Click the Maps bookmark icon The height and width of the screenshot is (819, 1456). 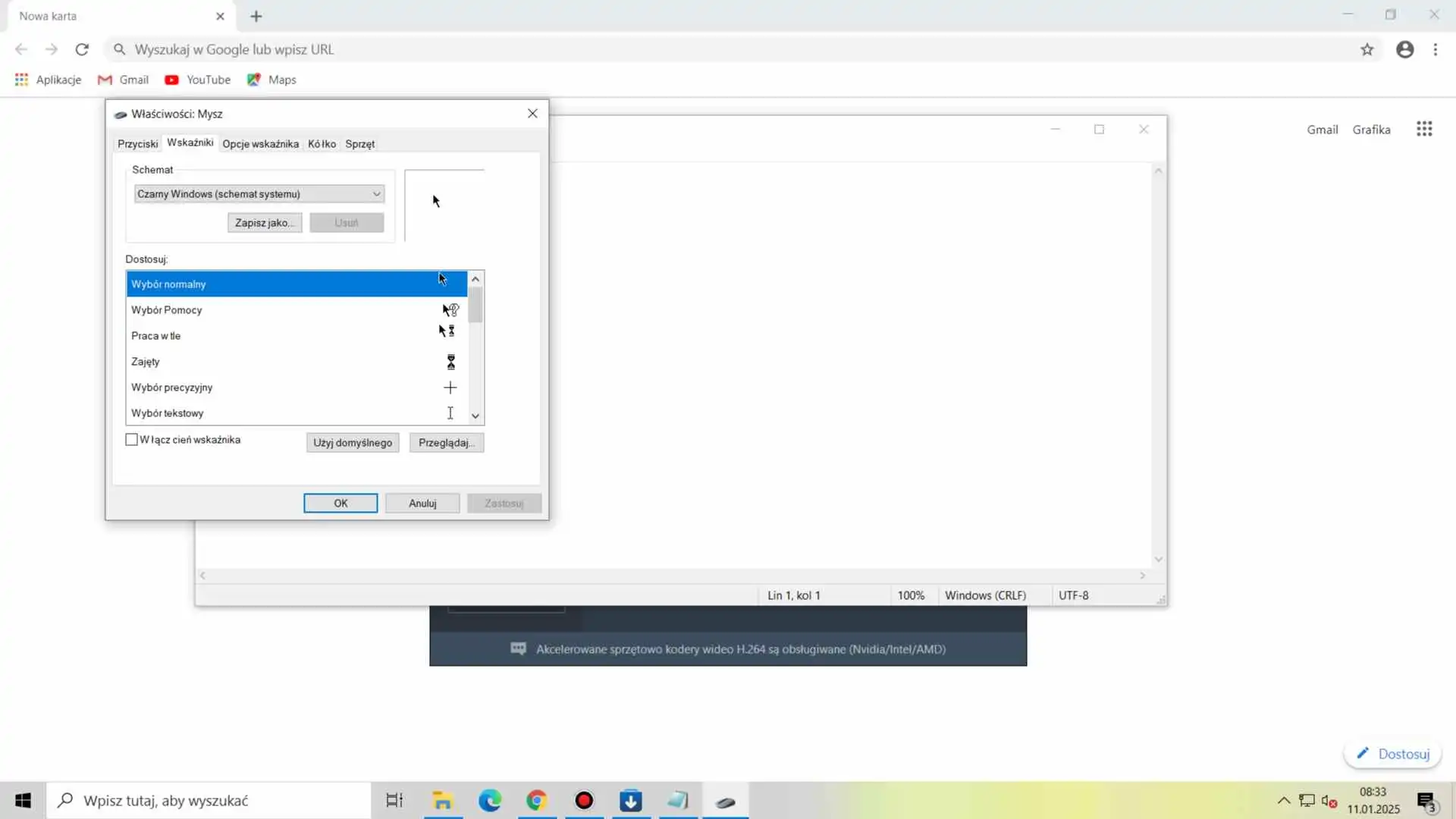254,80
